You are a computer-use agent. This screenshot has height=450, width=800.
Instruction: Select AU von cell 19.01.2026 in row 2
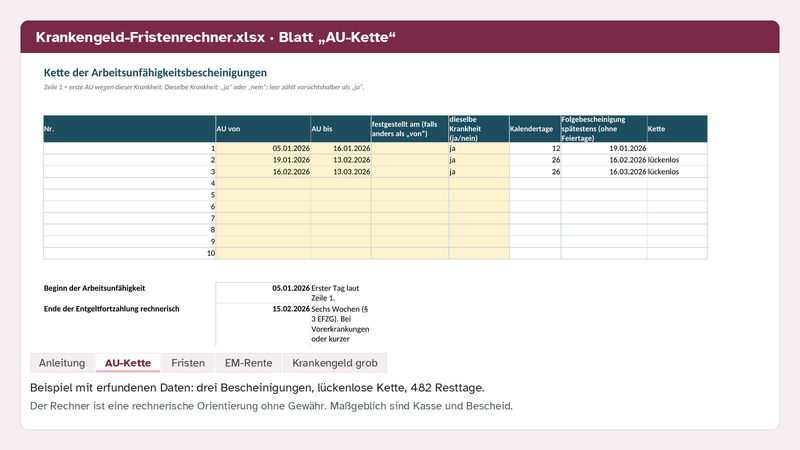pyautogui.click(x=263, y=160)
